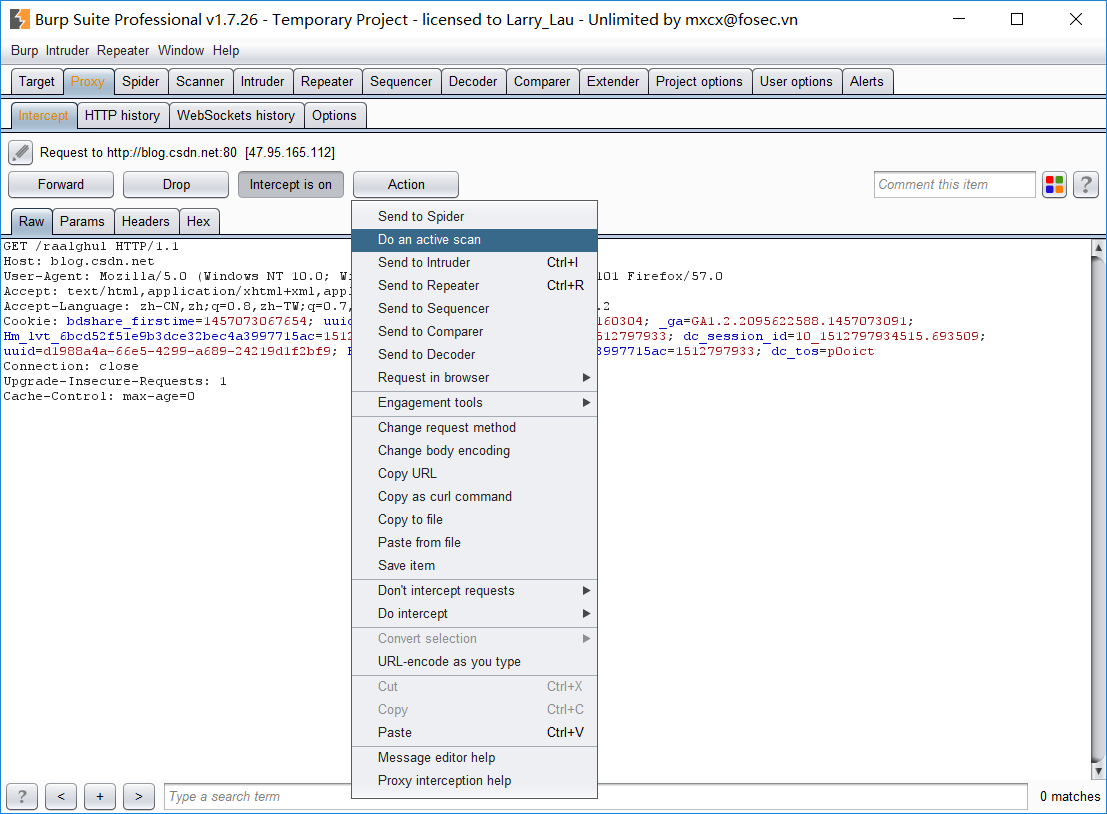Open the highlight color picker icon
This screenshot has width=1107, height=814.
click(1054, 185)
